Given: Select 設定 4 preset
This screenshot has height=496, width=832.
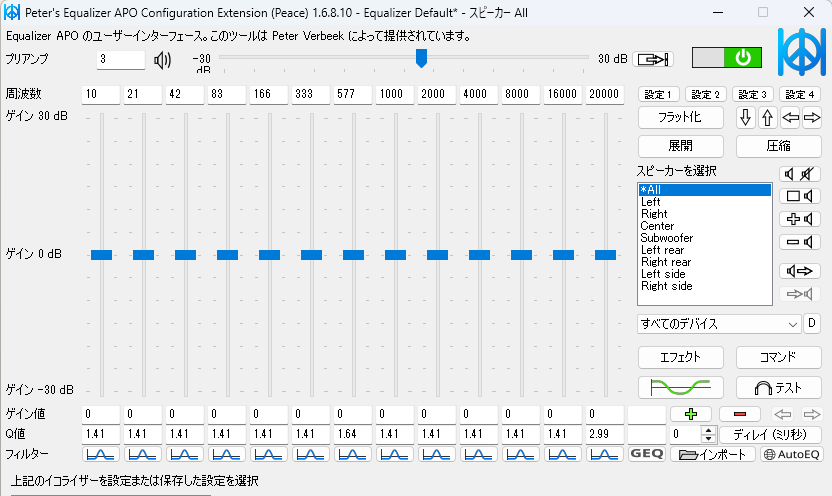Looking at the screenshot, I should click(800, 94).
